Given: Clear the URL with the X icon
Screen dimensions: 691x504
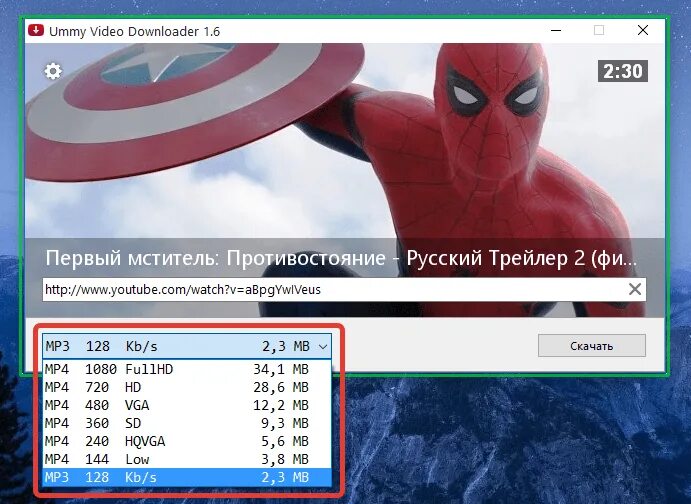Looking at the screenshot, I should pos(635,289).
